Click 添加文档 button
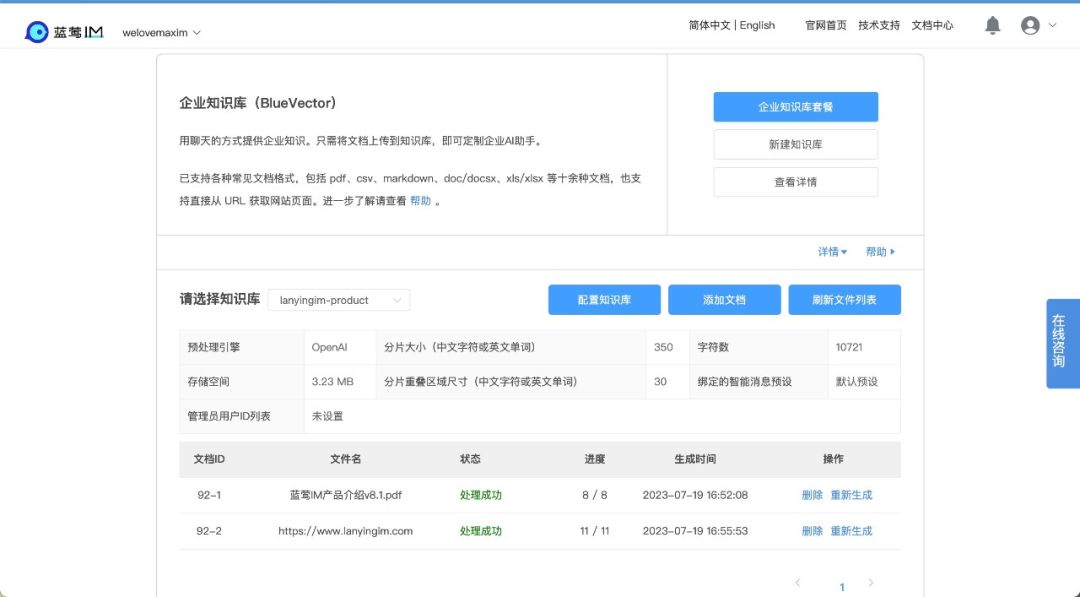 tap(724, 300)
